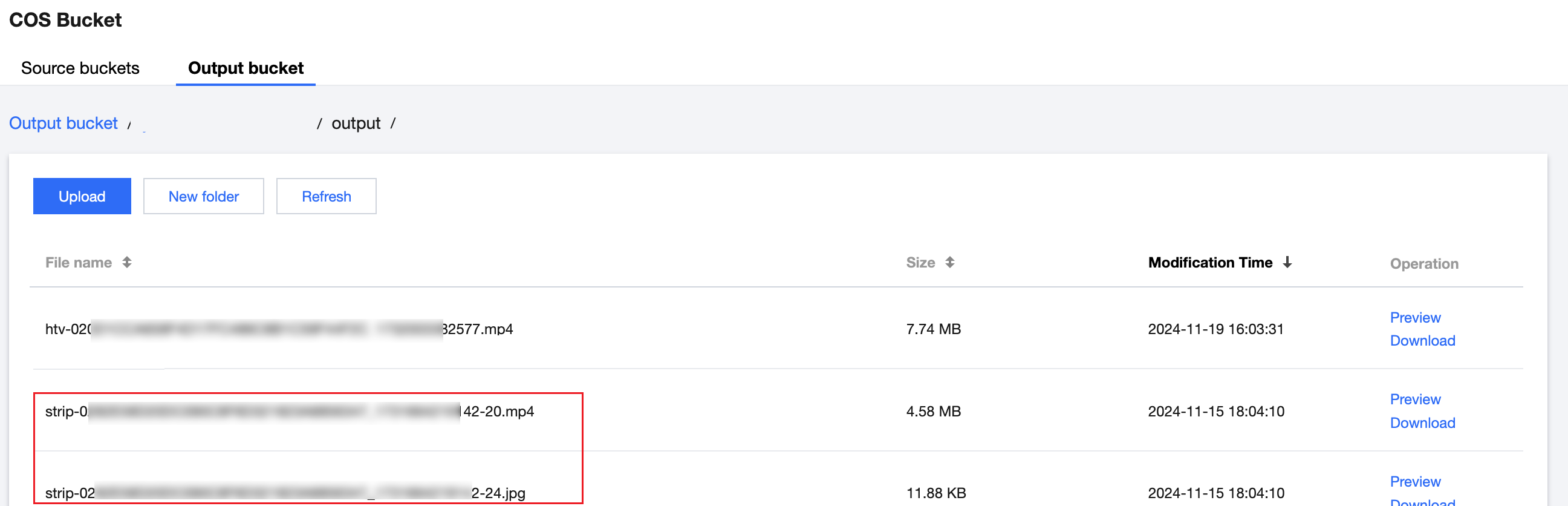Download the strip 42-20.mp4 file

click(x=1422, y=422)
